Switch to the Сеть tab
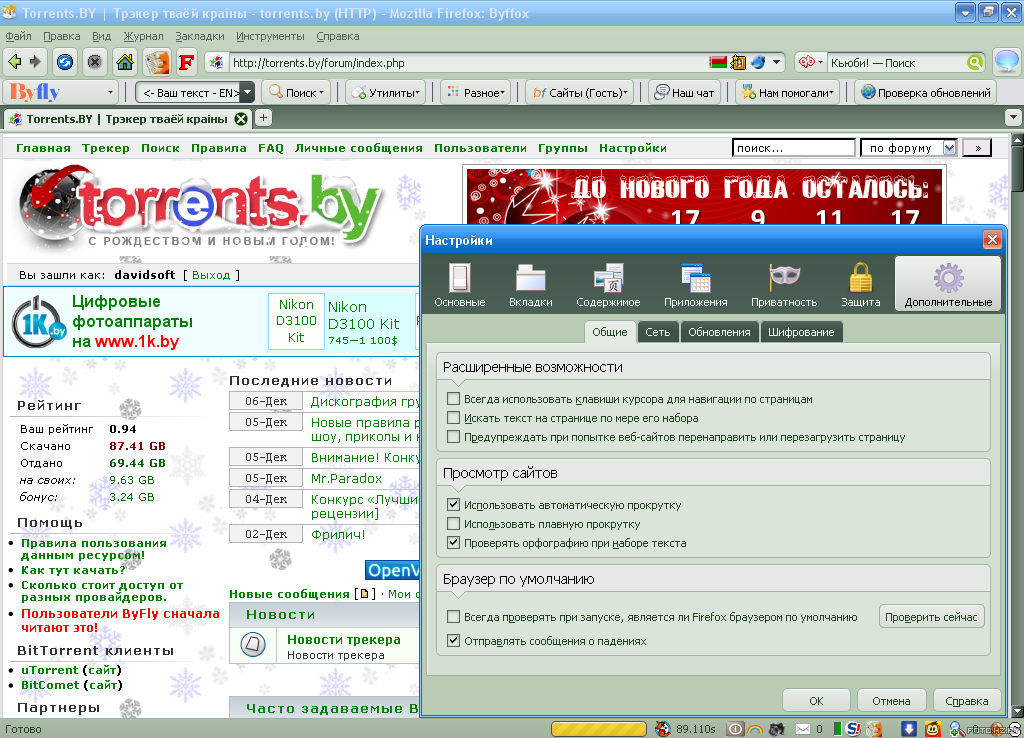Image resolution: width=1024 pixels, height=738 pixels. 658,332
